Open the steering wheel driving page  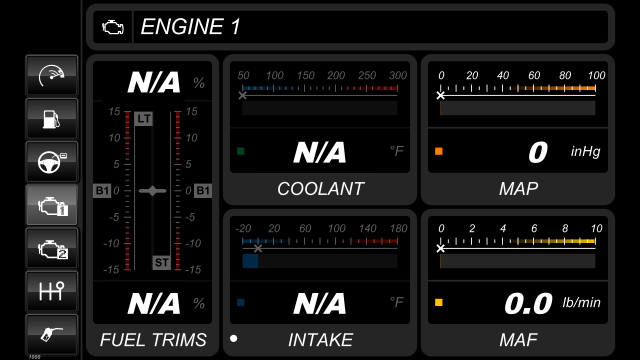51,162
